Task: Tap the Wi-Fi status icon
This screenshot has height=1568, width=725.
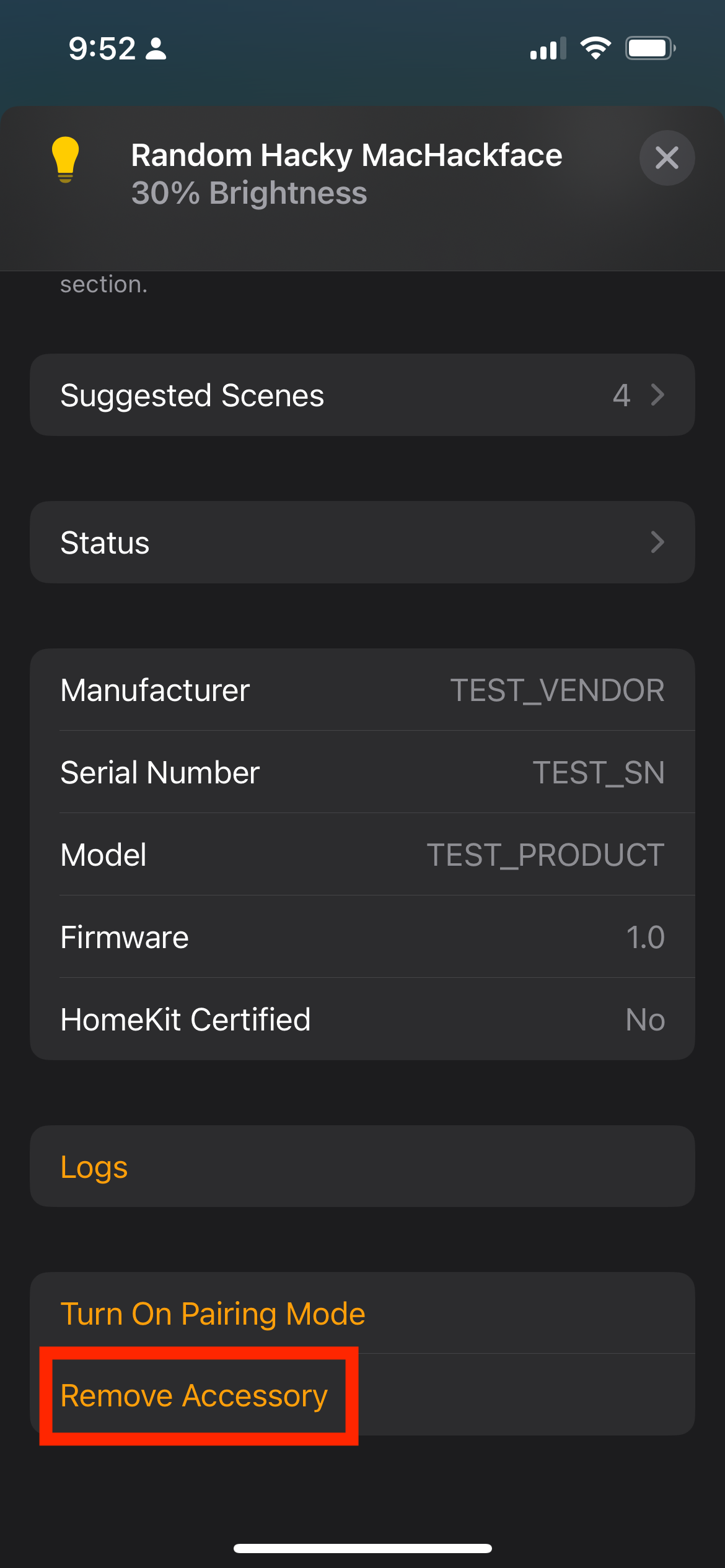Action: click(x=595, y=48)
